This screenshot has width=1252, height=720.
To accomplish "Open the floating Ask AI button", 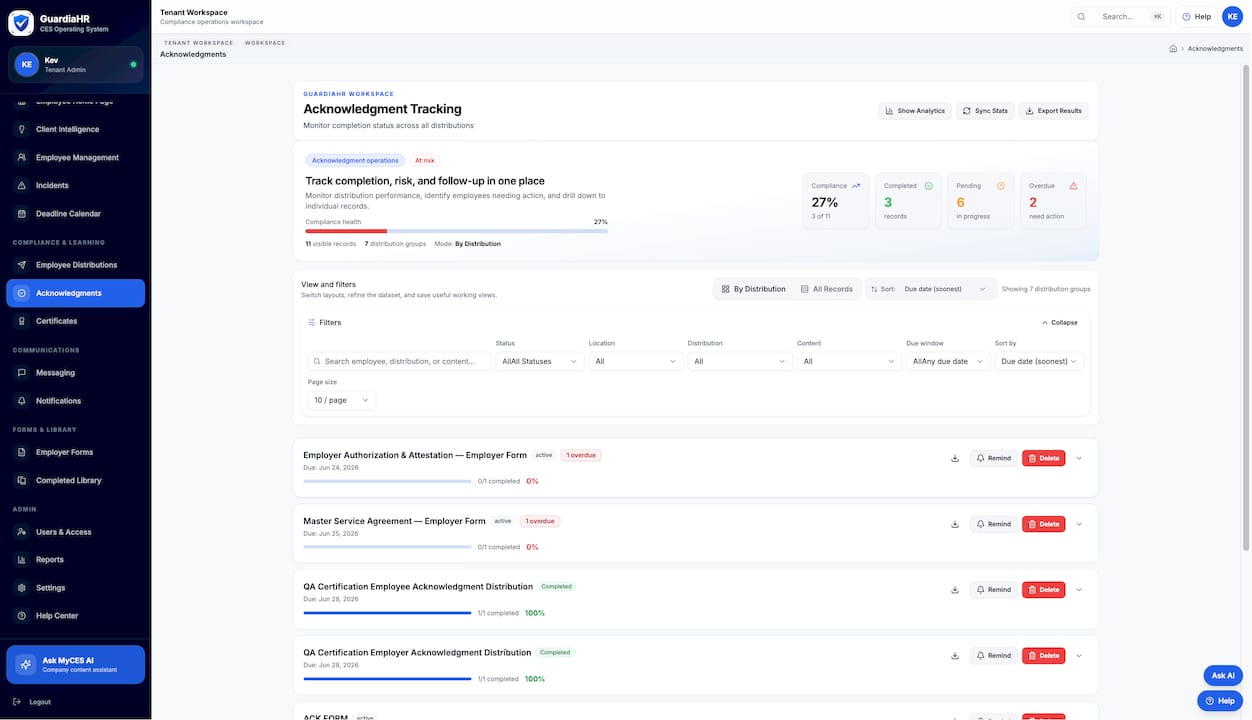I will coord(1223,676).
